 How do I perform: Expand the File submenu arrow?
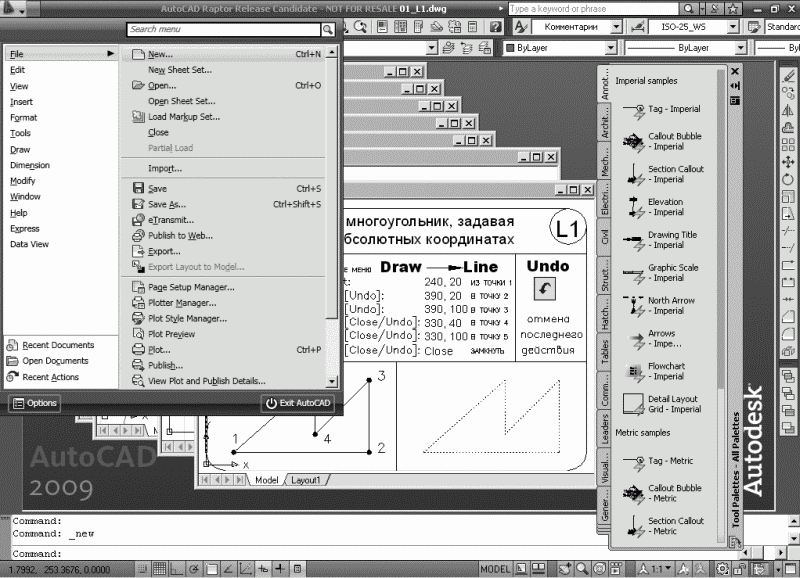coord(110,54)
